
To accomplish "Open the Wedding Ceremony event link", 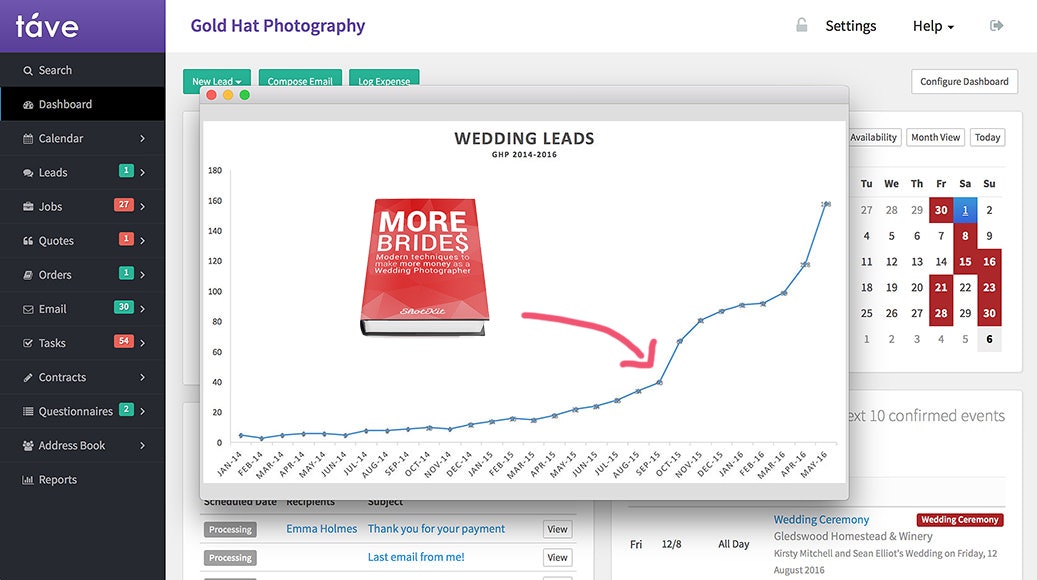I will click(820, 519).
